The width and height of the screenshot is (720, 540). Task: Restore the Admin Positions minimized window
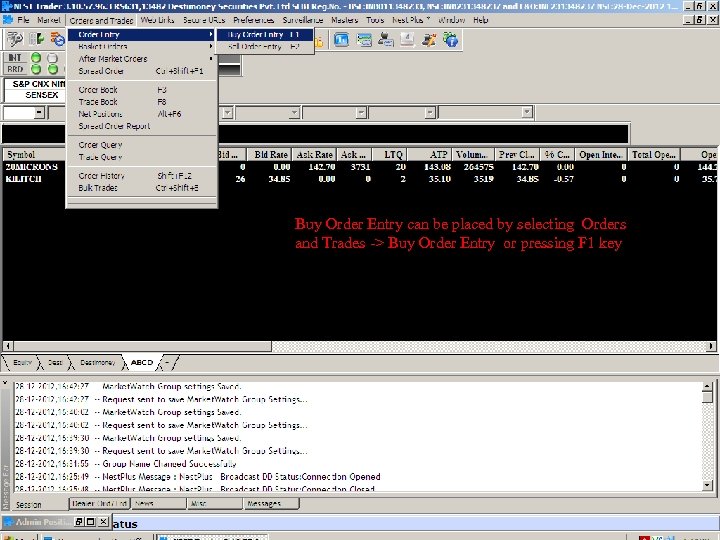coord(79,522)
